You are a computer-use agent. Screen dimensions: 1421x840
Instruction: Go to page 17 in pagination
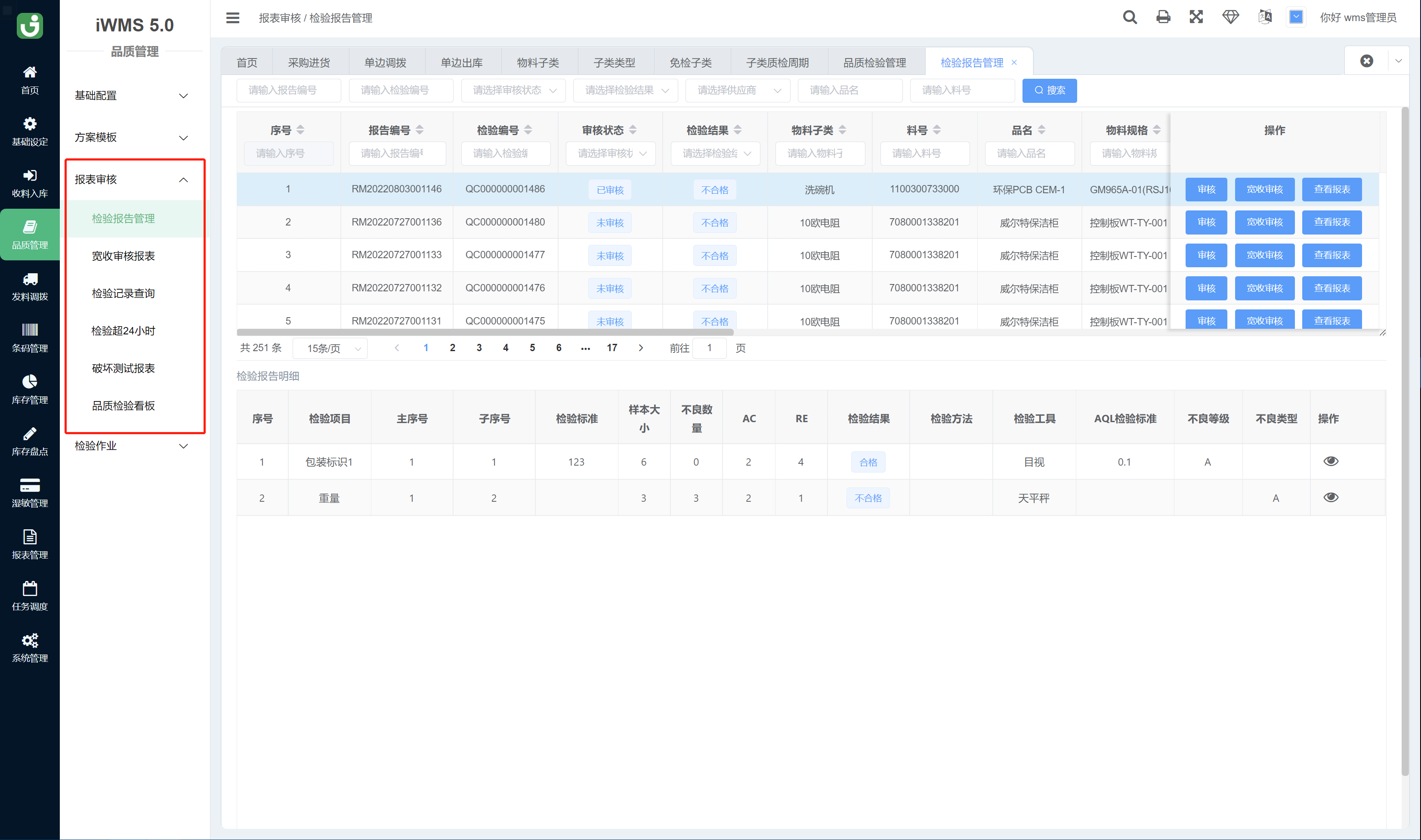(x=612, y=348)
